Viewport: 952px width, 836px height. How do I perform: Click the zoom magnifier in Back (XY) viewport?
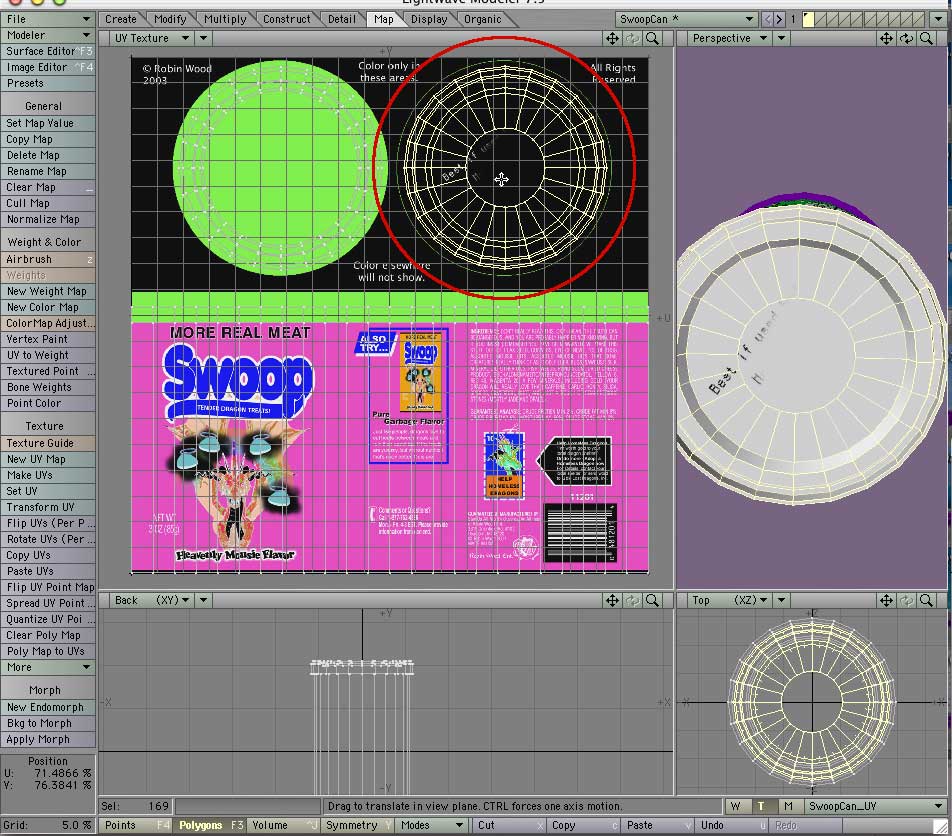652,600
